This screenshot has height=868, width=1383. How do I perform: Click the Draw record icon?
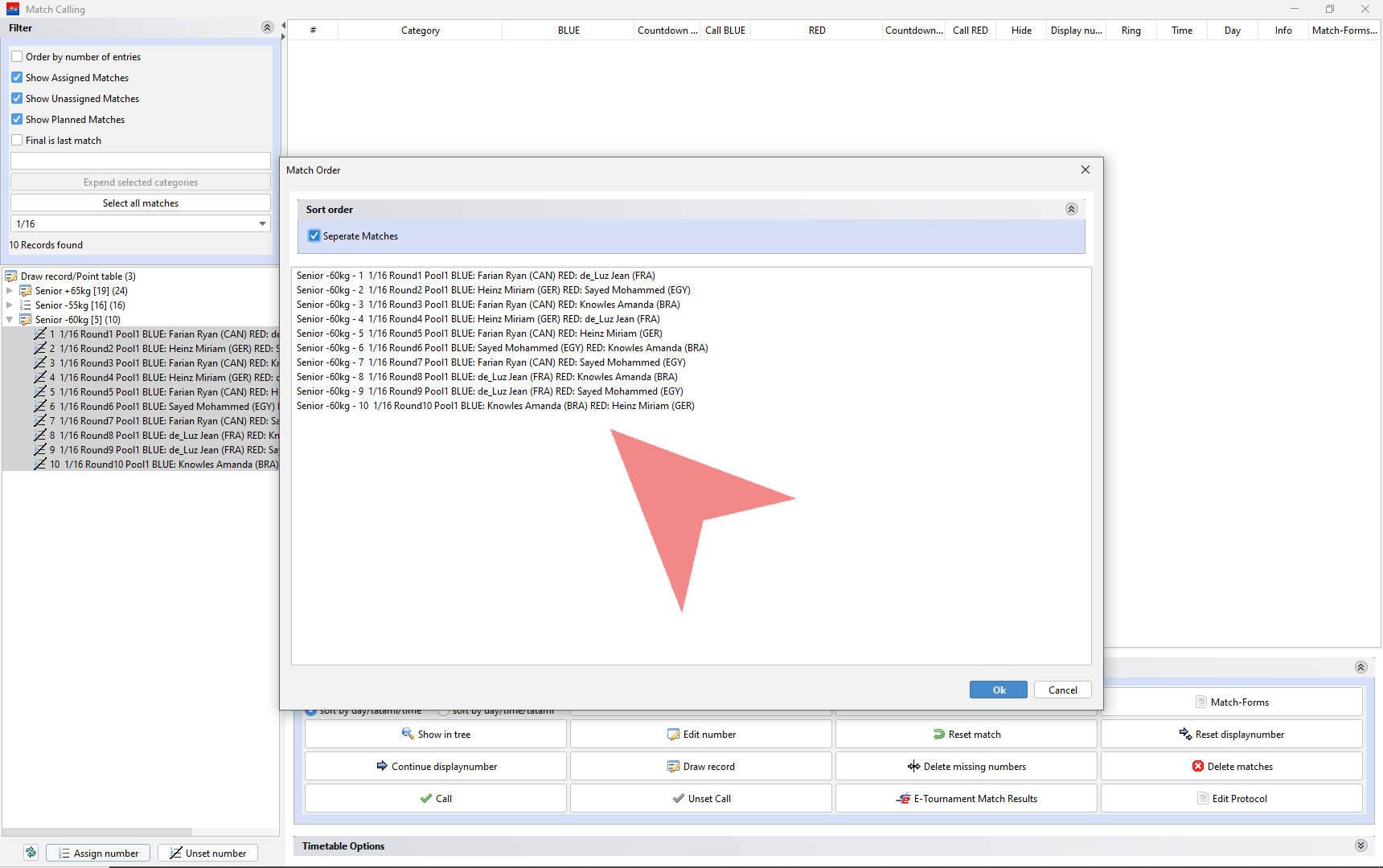pyautogui.click(x=673, y=766)
